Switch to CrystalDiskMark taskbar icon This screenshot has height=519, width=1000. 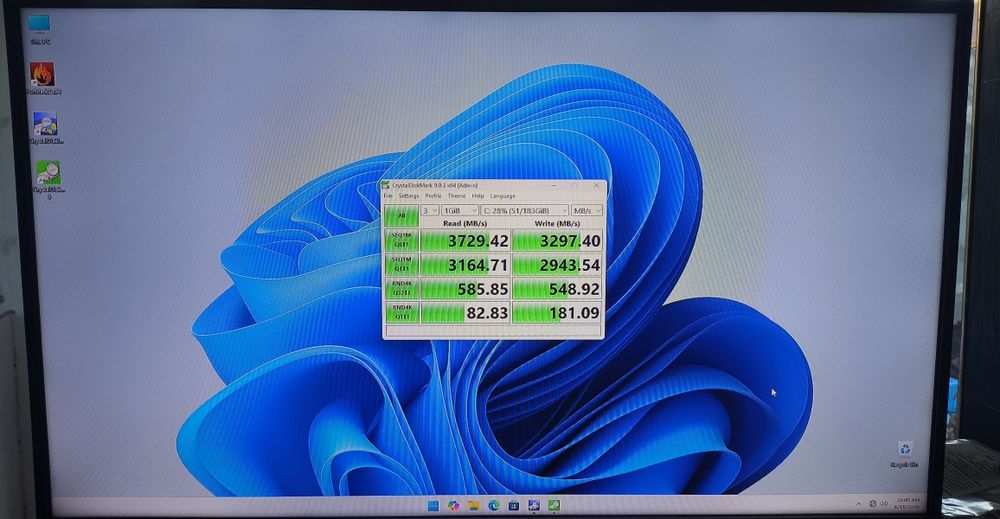[x=554, y=506]
